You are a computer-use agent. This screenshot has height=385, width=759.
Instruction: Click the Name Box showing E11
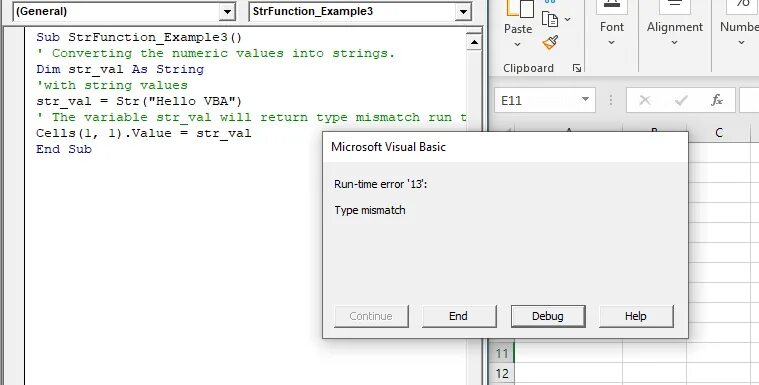545,100
